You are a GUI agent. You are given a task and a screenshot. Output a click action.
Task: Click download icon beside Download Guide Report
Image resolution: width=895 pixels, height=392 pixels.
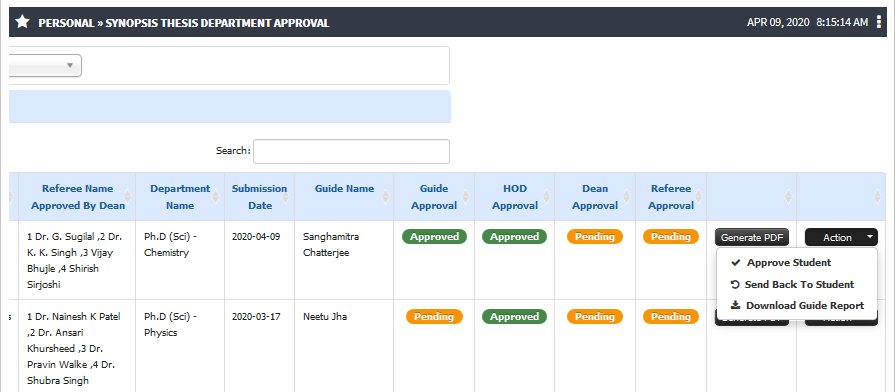pos(736,305)
